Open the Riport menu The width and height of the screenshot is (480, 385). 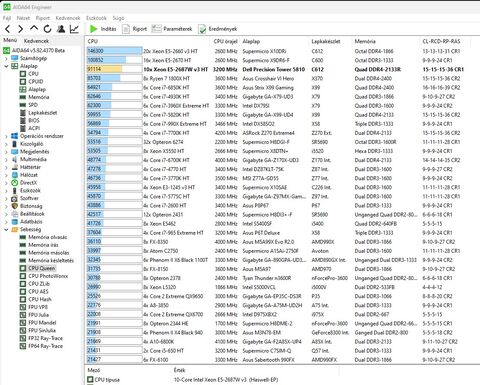tap(43, 18)
